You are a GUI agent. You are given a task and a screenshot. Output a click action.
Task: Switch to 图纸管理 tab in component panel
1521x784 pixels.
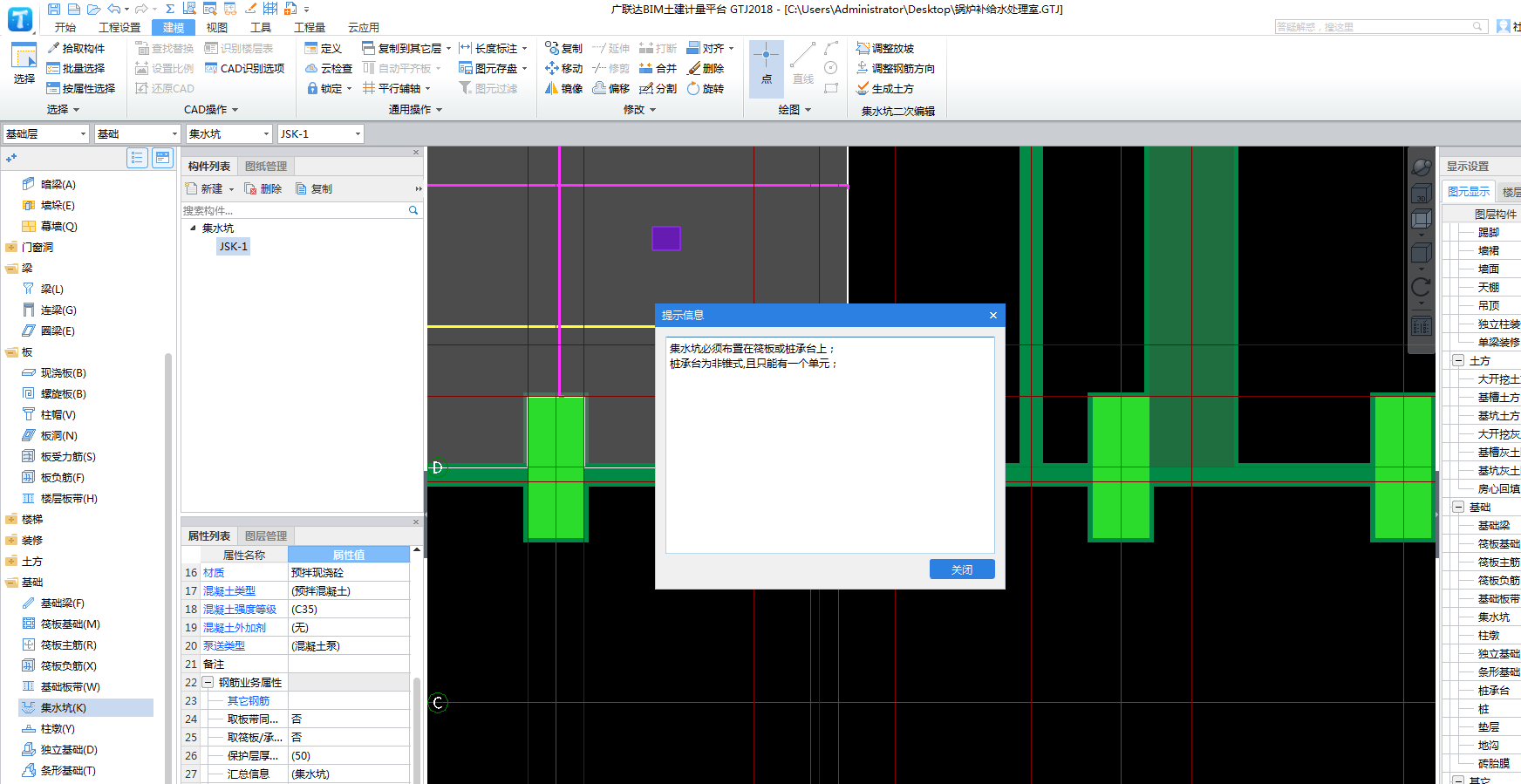point(266,166)
